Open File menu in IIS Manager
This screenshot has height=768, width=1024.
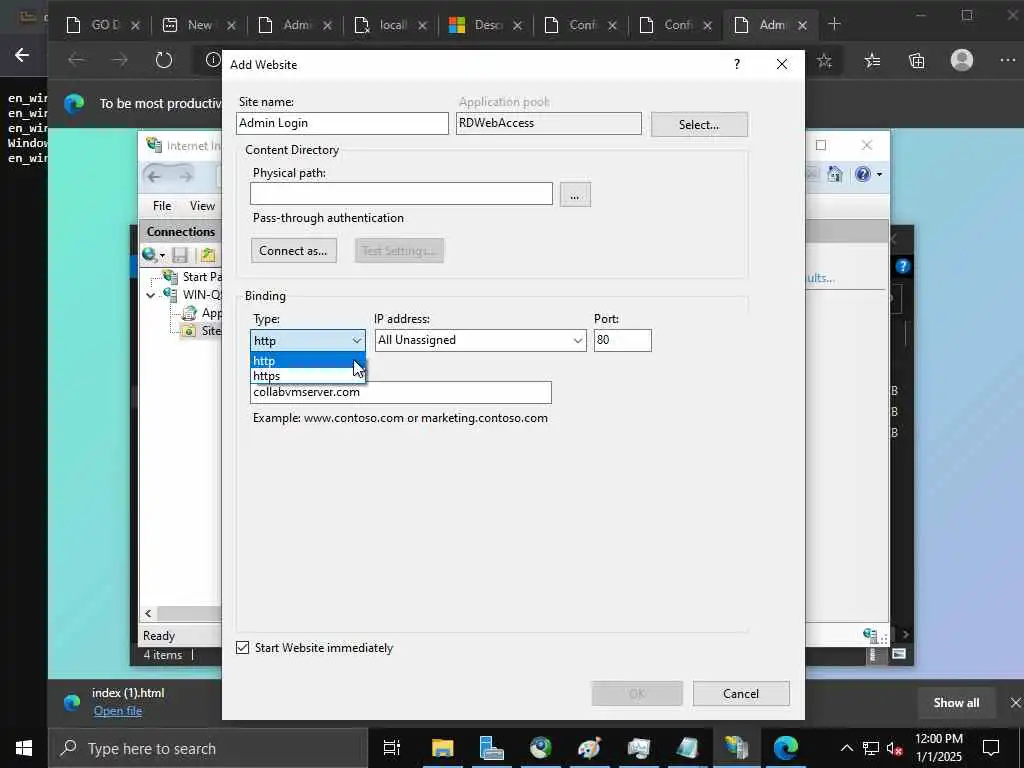pyautogui.click(x=162, y=206)
